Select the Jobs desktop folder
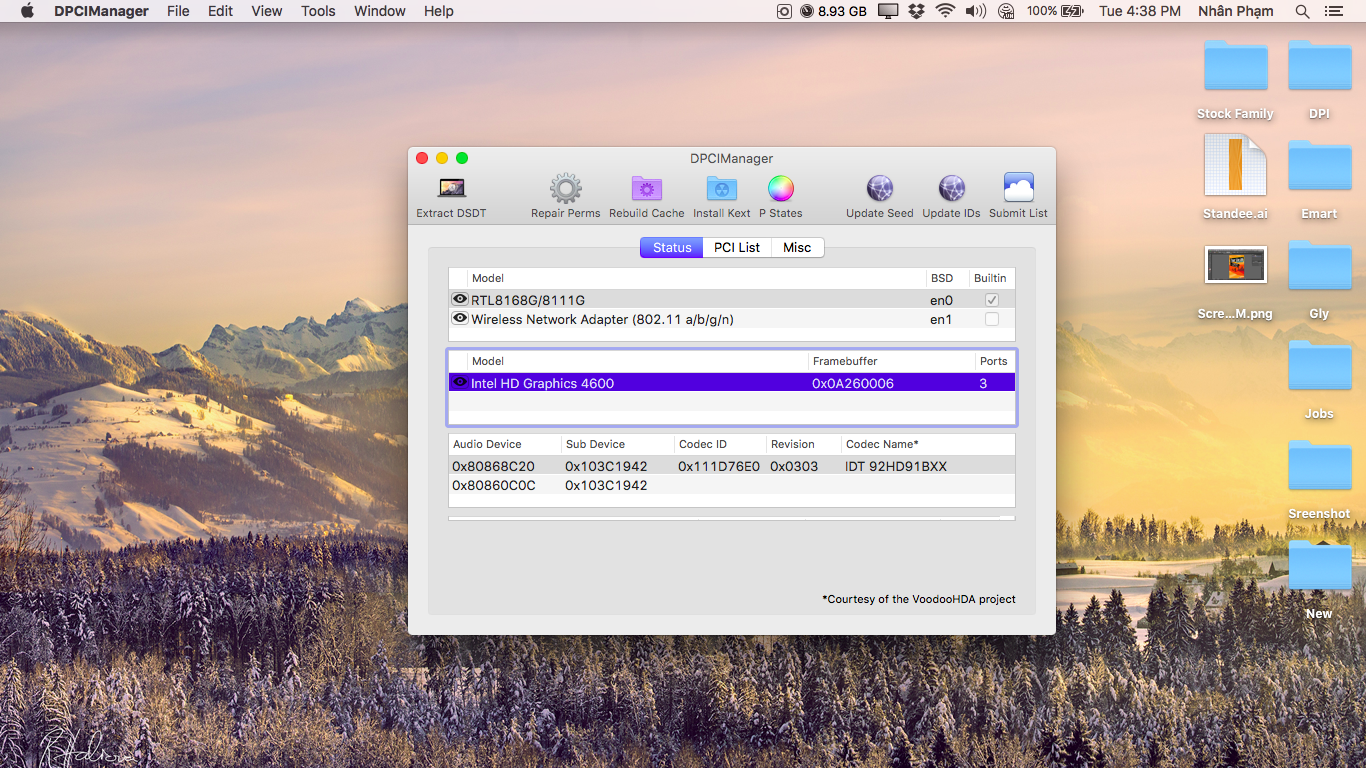The width and height of the screenshot is (1366, 768). pos(1320,366)
